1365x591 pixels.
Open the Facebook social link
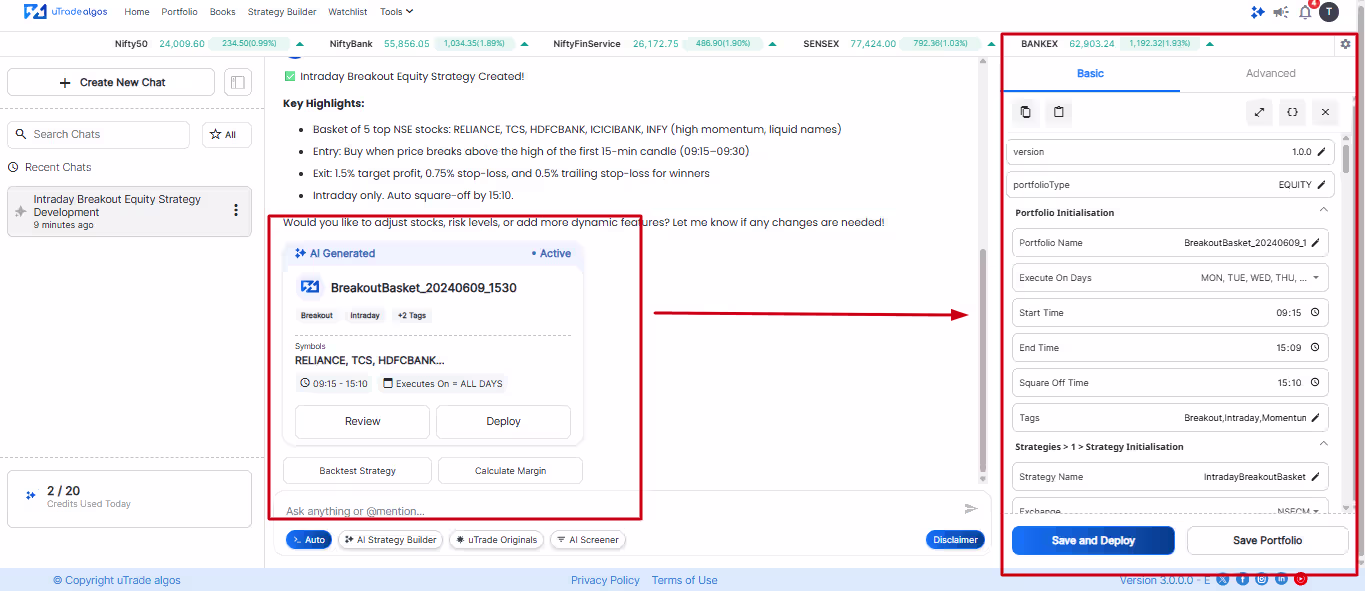click(x=1243, y=579)
